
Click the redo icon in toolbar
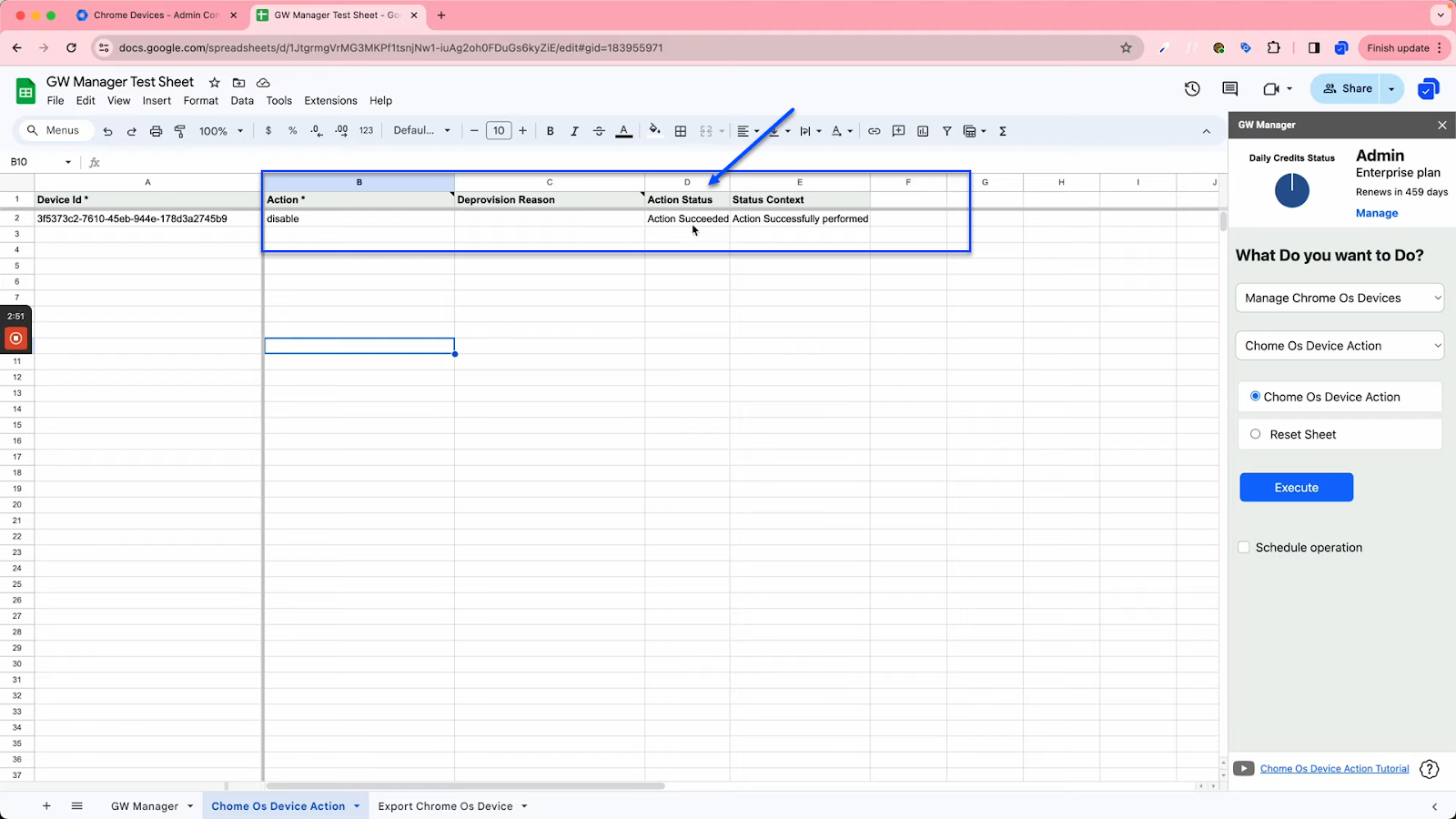click(x=131, y=131)
